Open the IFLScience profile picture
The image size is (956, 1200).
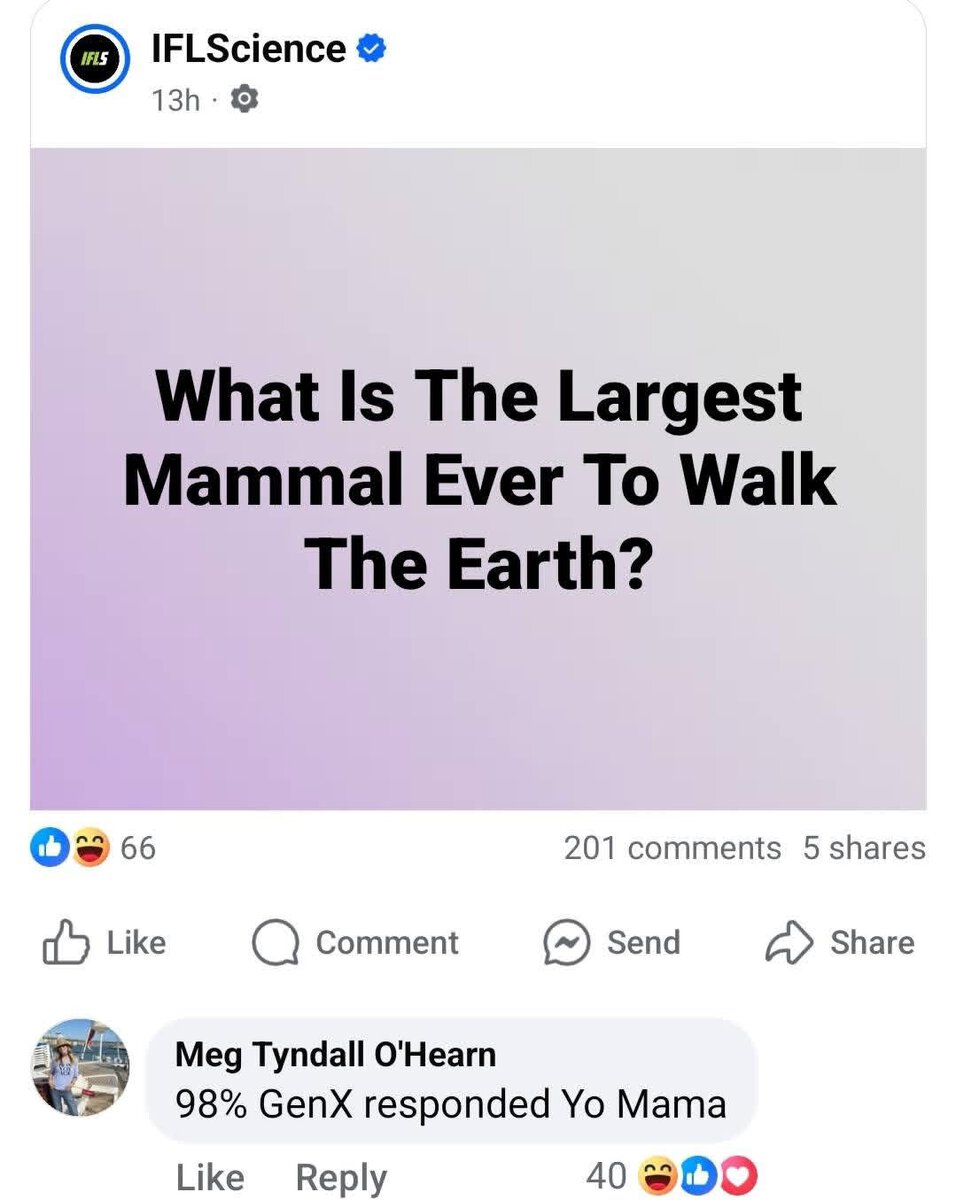click(97, 64)
